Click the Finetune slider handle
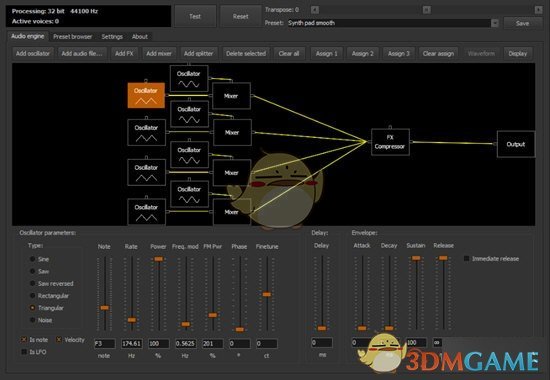This screenshot has width=550, height=380. [267, 294]
